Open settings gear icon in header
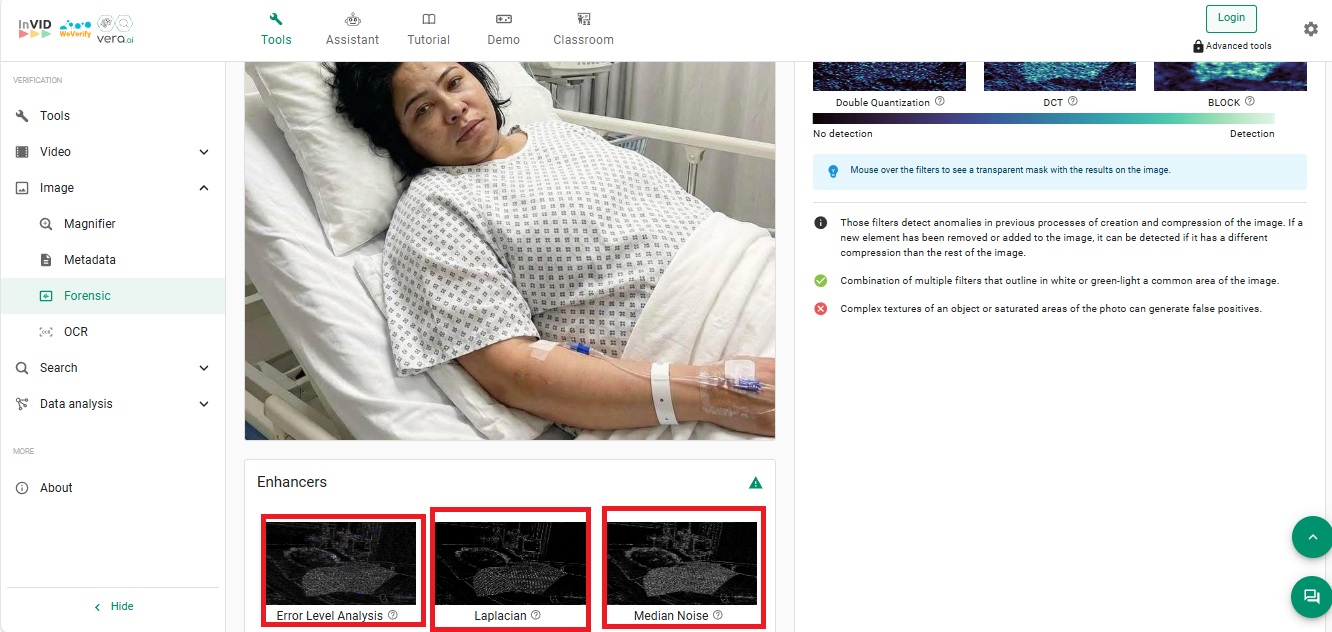Viewport: 1332px width, 632px height. tap(1310, 29)
